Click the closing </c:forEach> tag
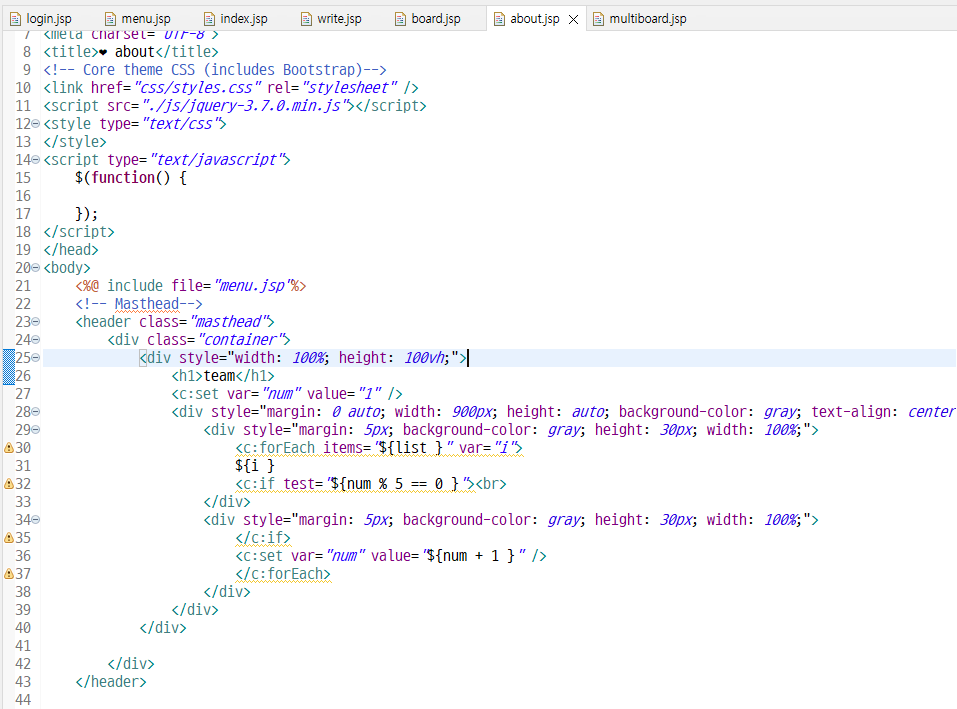Screen dimensions: 957x709 coord(283,574)
